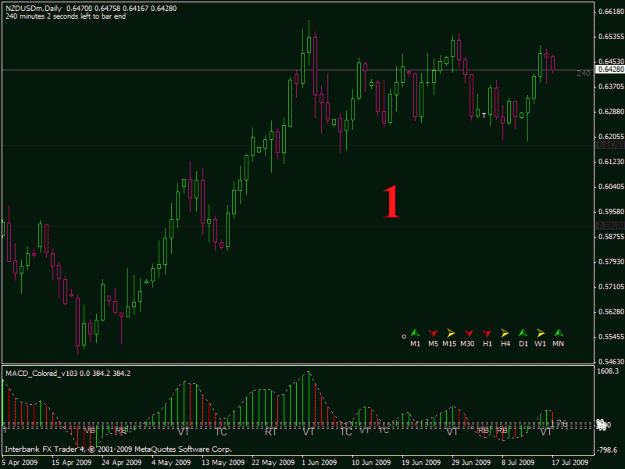Viewport: 625px width, 469px height.
Task: Click the 0.66180 price scale label
Action: [611, 12]
